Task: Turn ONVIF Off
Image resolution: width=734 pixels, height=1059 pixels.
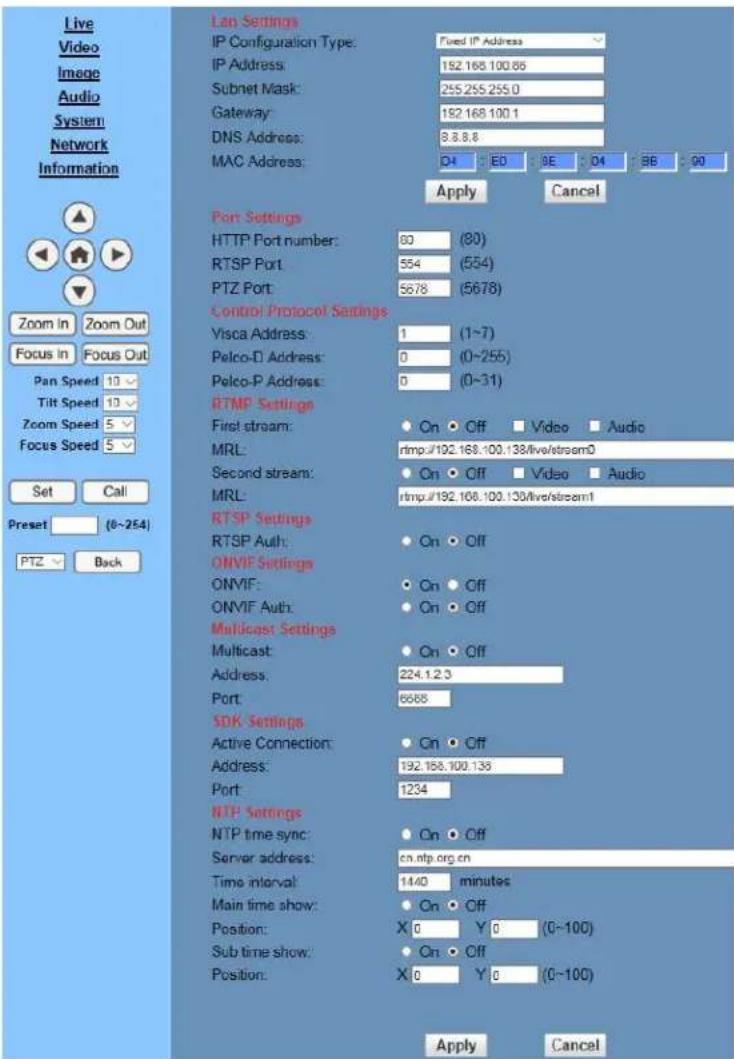Action: point(453,585)
